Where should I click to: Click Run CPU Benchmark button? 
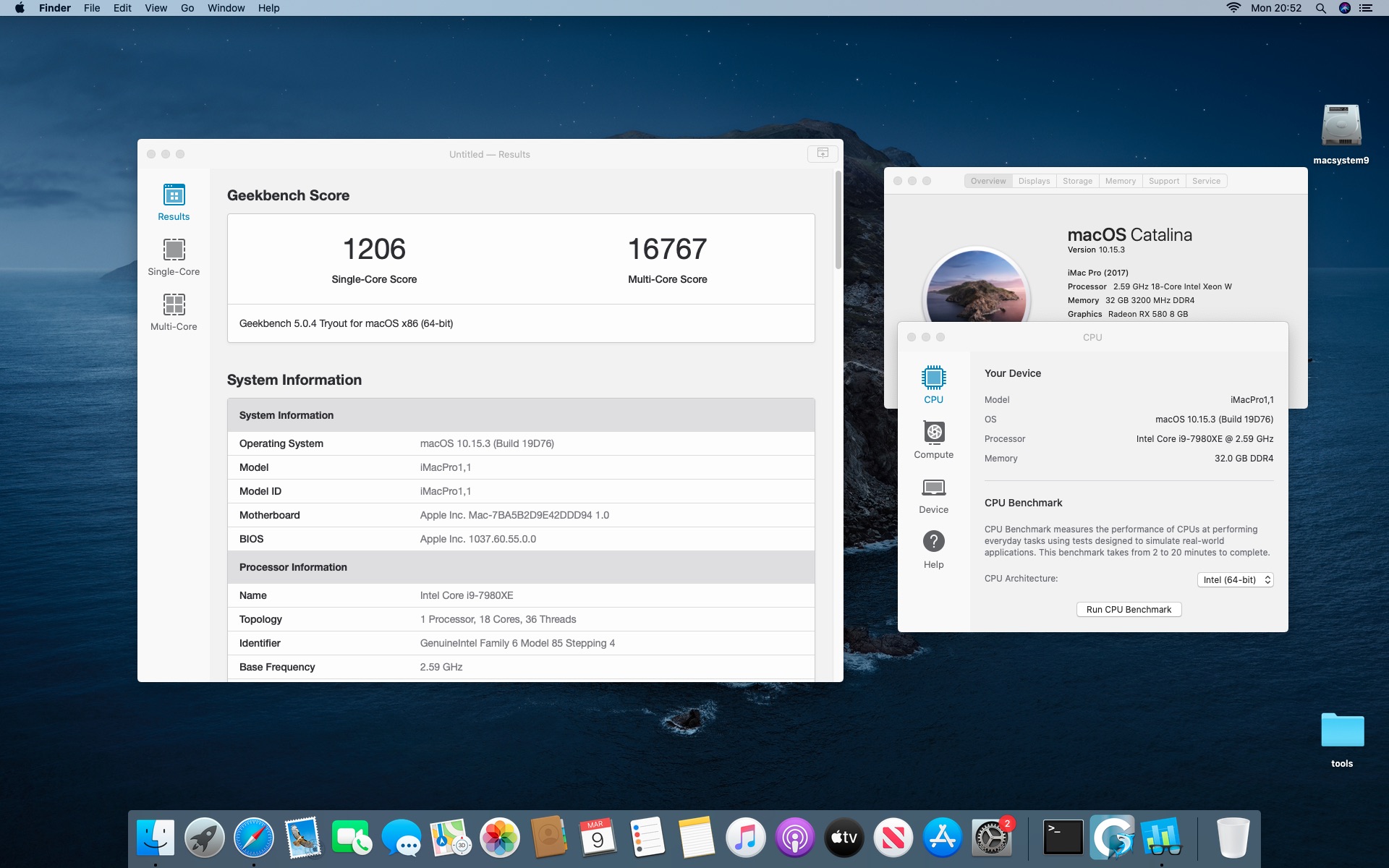[x=1129, y=609]
